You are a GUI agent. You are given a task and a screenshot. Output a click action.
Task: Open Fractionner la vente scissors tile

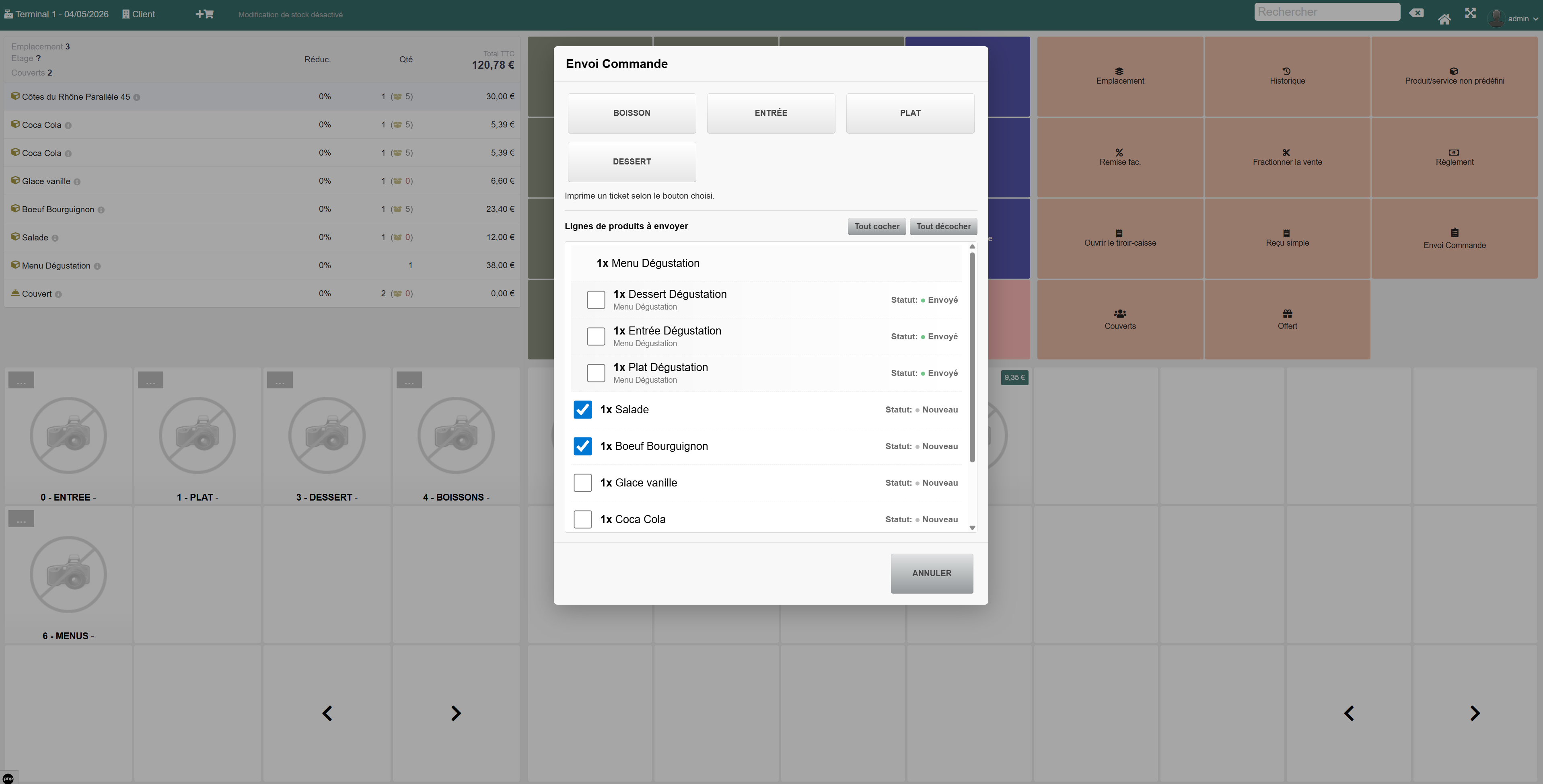[x=1287, y=158]
